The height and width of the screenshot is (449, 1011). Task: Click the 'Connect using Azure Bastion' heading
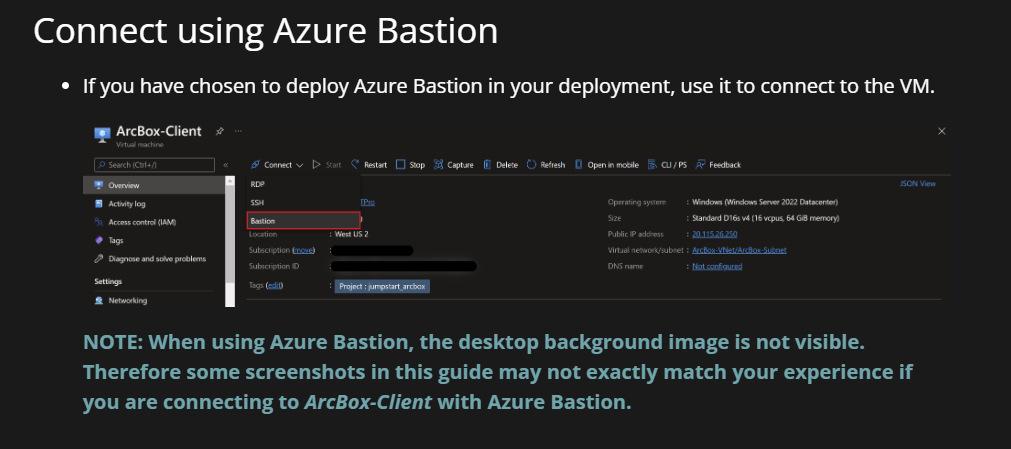[266, 31]
